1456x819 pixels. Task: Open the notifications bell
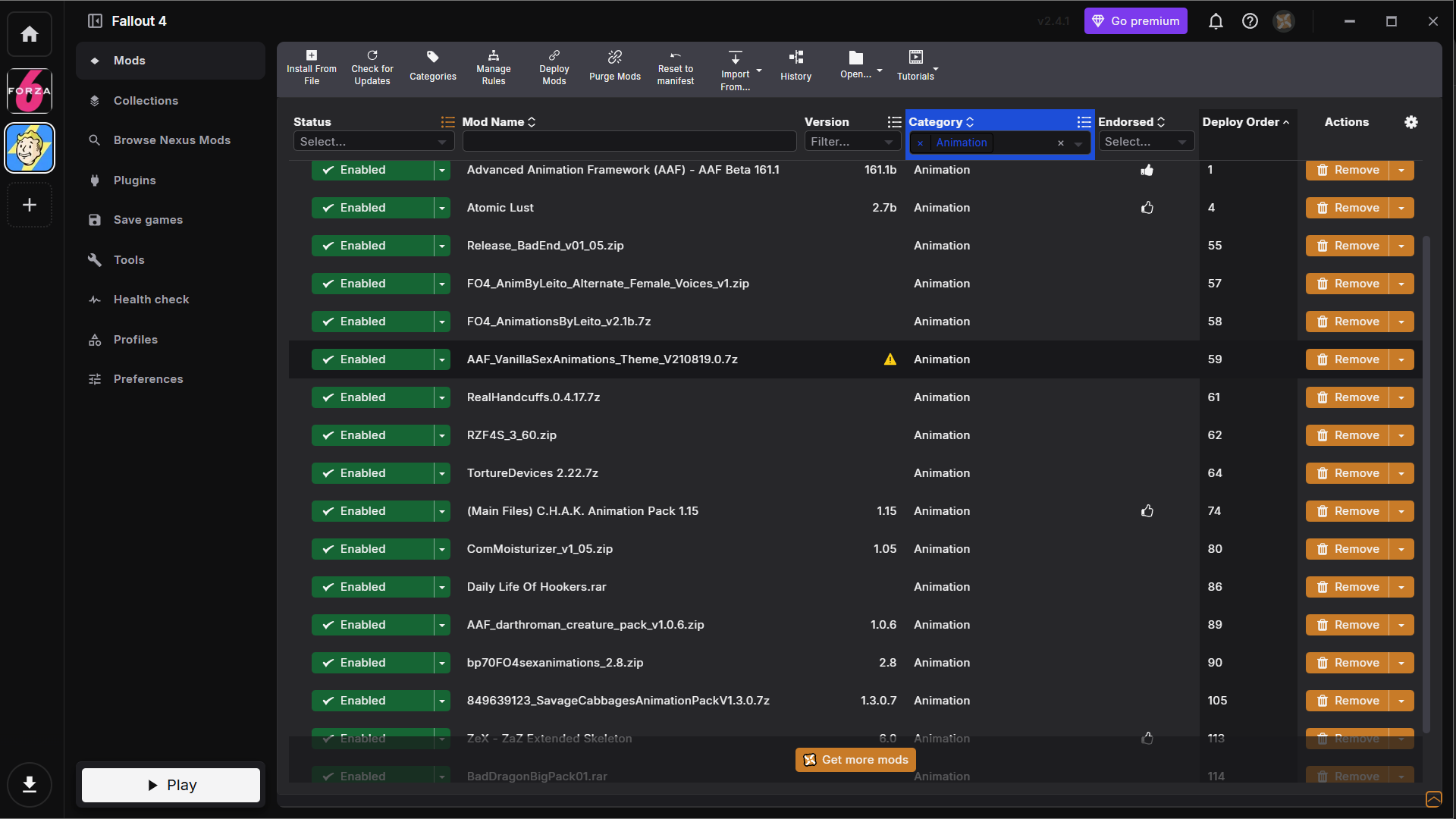[1216, 21]
